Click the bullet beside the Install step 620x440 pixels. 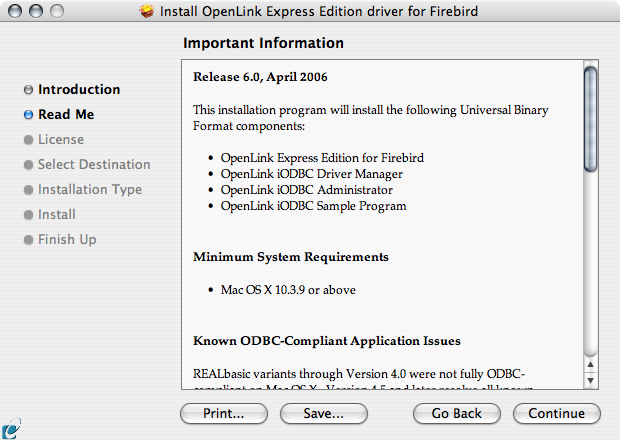pyautogui.click(x=28, y=215)
